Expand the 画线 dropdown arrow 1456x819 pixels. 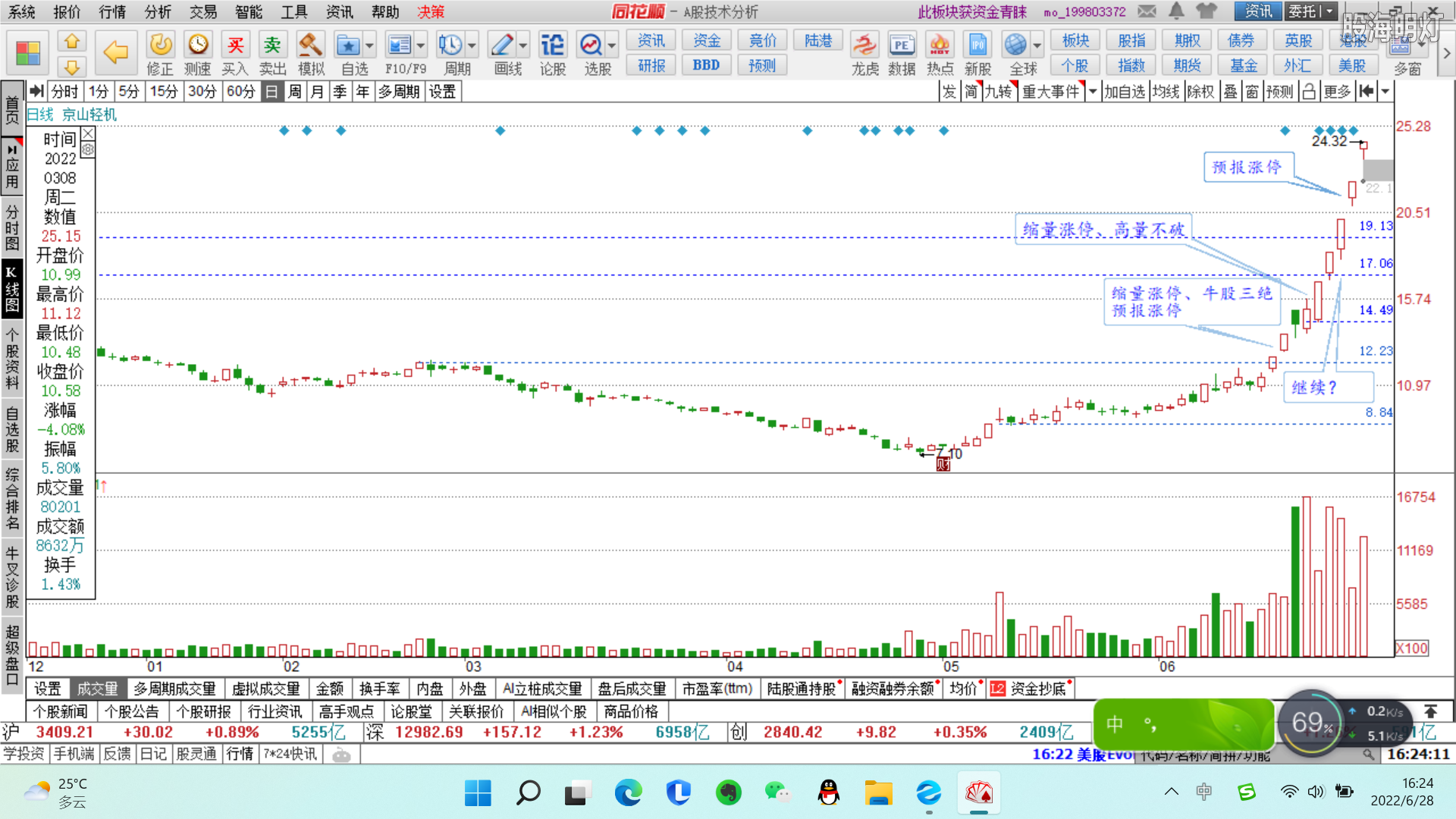tap(523, 45)
